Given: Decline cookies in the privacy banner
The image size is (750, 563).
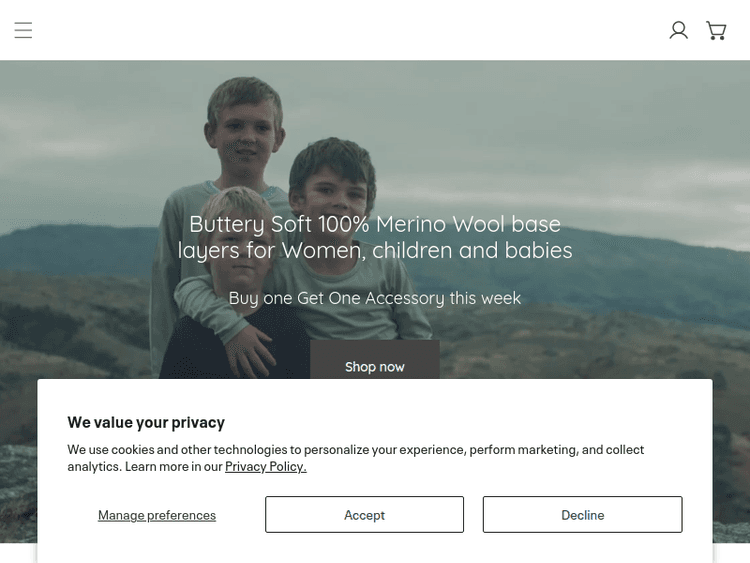Looking at the screenshot, I should coord(582,515).
